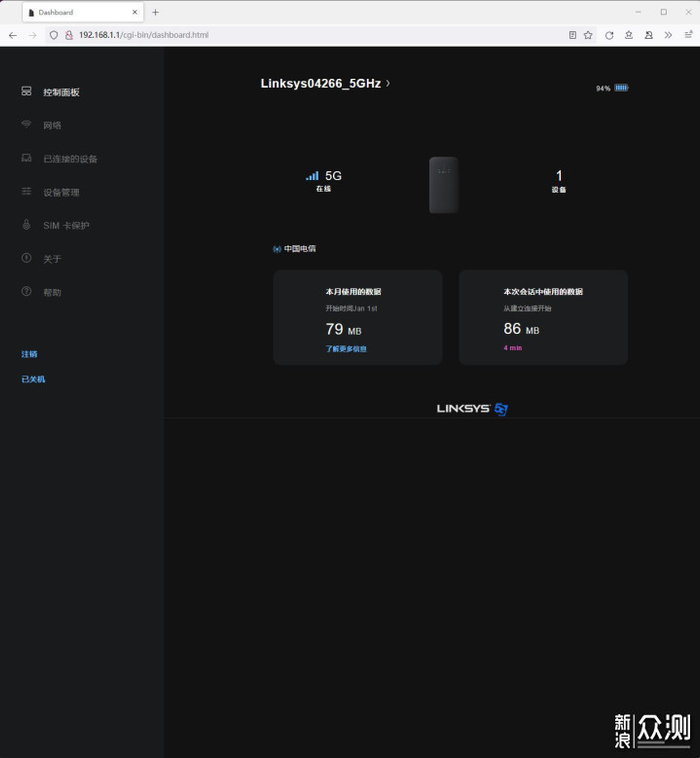This screenshot has height=758, width=700.
Task: Click the 5G signal bars icon
Action: 312,175
